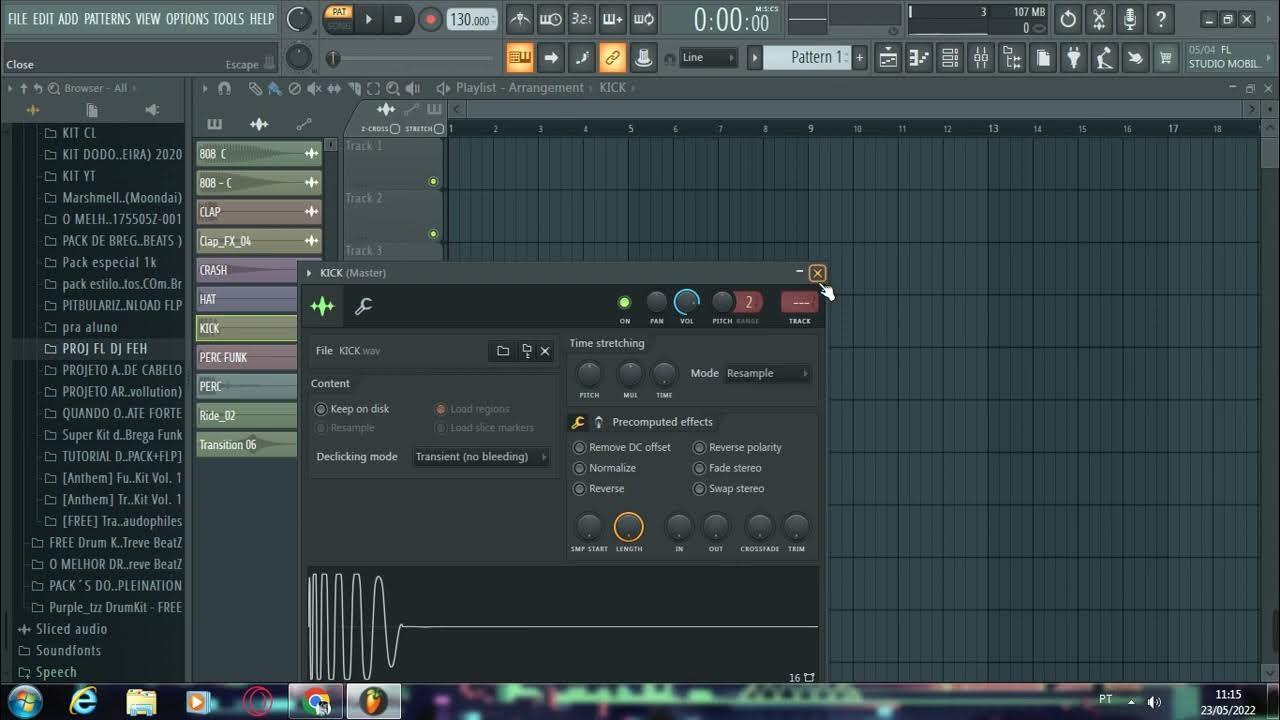This screenshot has height=720, width=1280.
Task: Click the sample LENGTH knob
Action: [629, 527]
